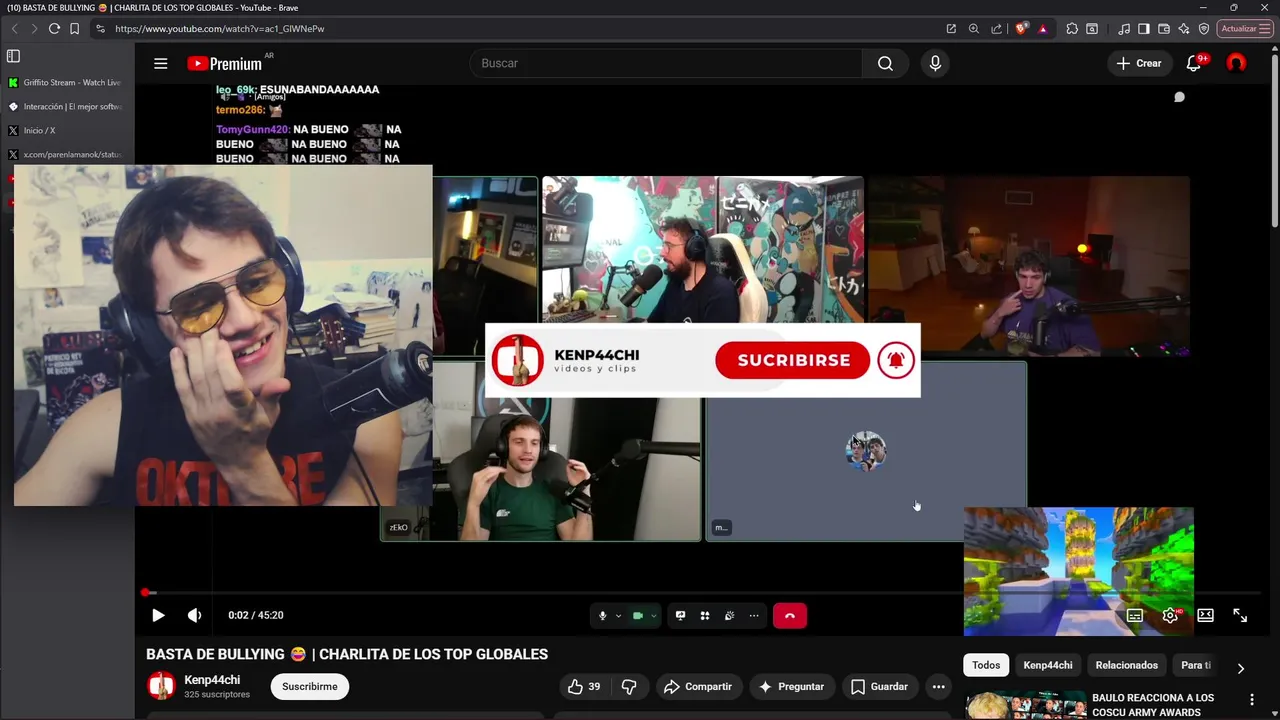
Task: Open browser extensions puzzle icon
Action: click(1072, 29)
